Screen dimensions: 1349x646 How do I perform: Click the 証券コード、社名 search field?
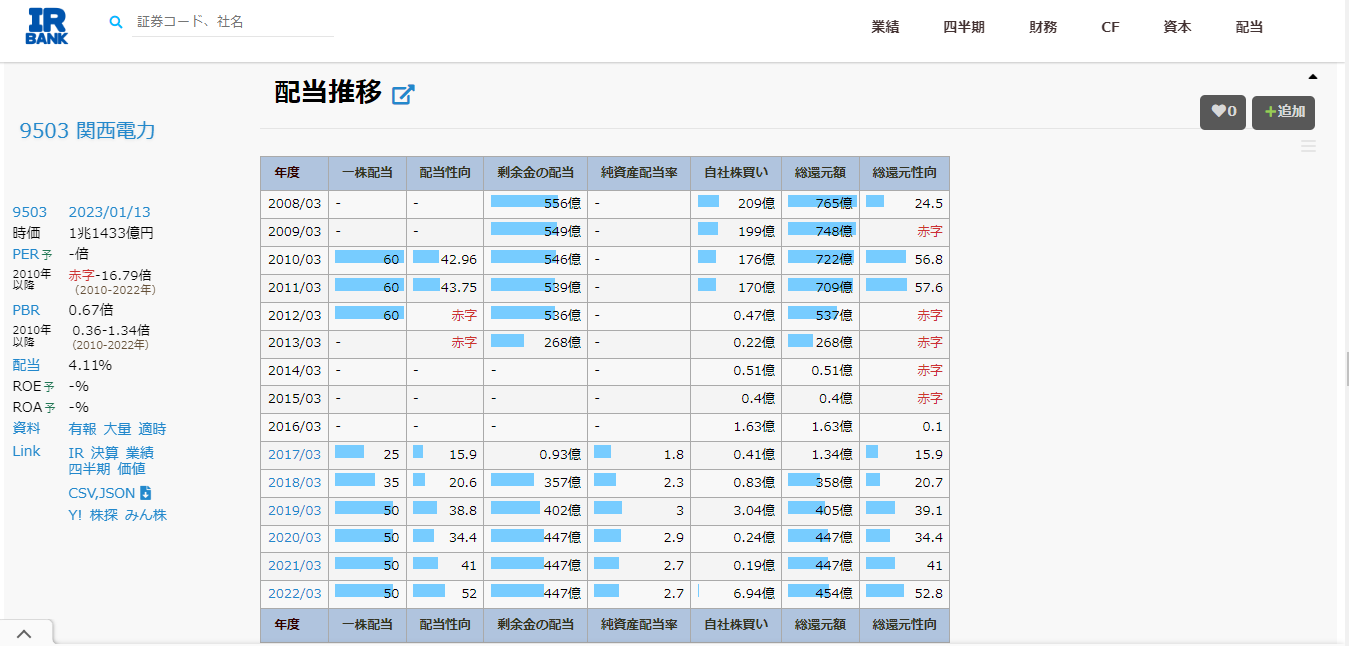pyautogui.click(x=233, y=22)
